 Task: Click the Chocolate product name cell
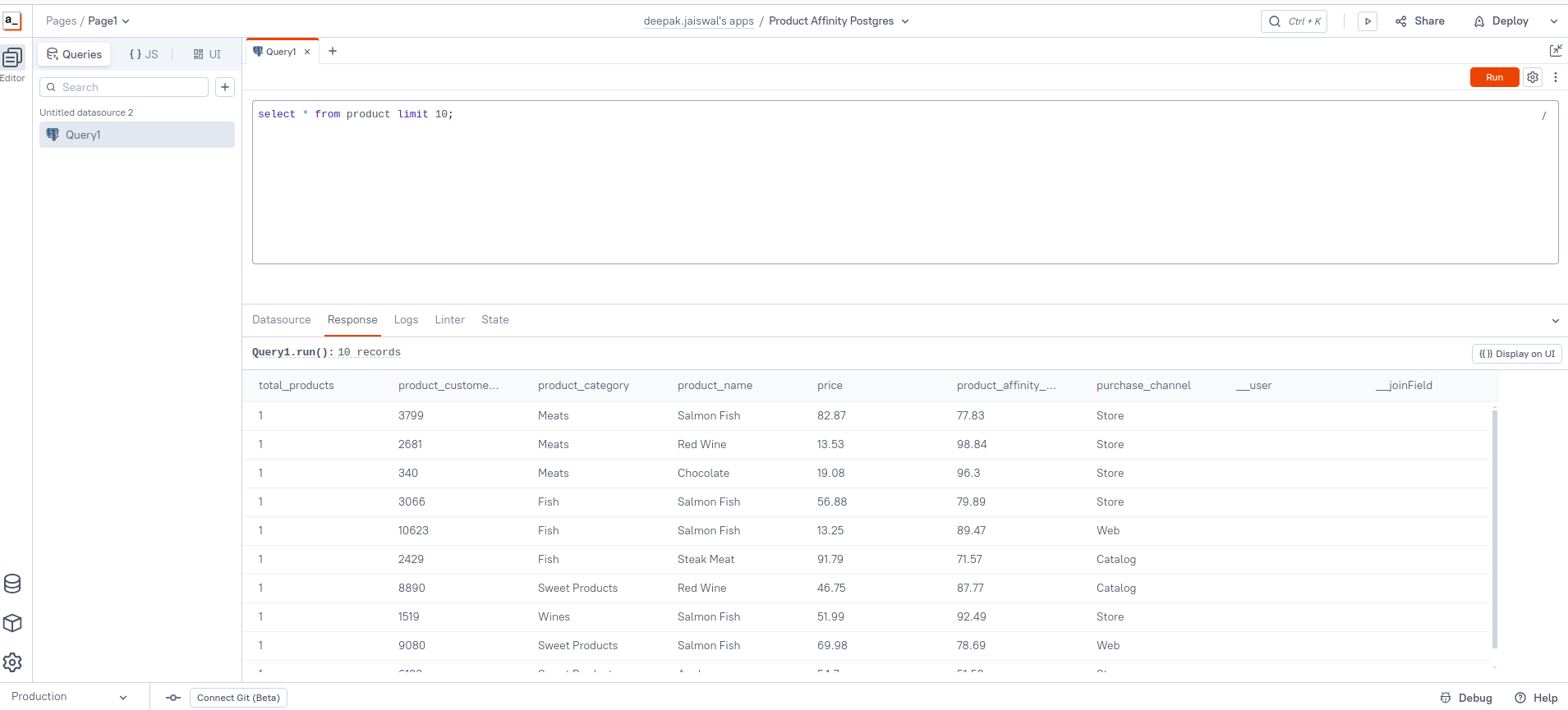coord(703,474)
